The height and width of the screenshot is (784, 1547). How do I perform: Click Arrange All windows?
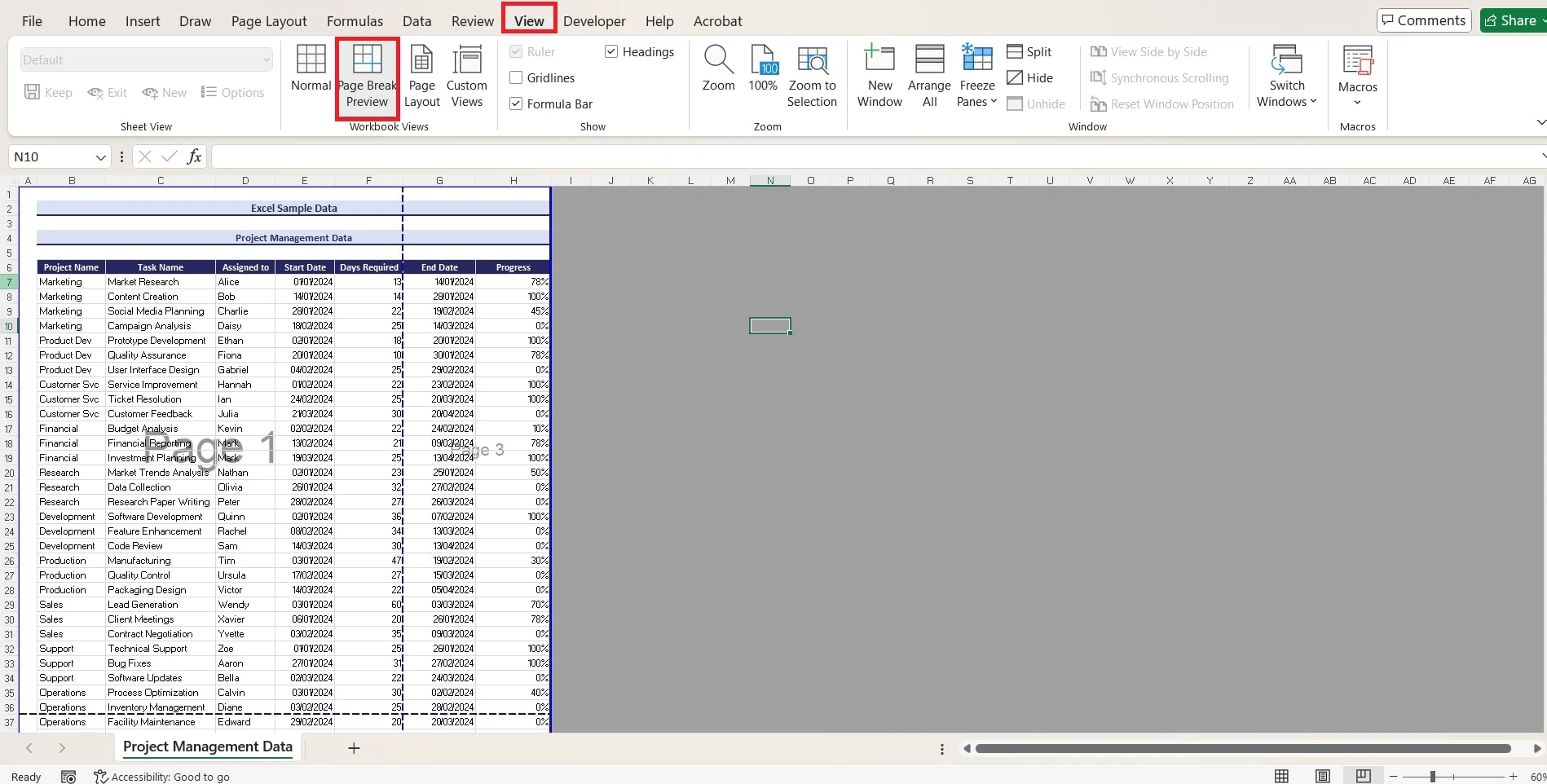coord(929,77)
